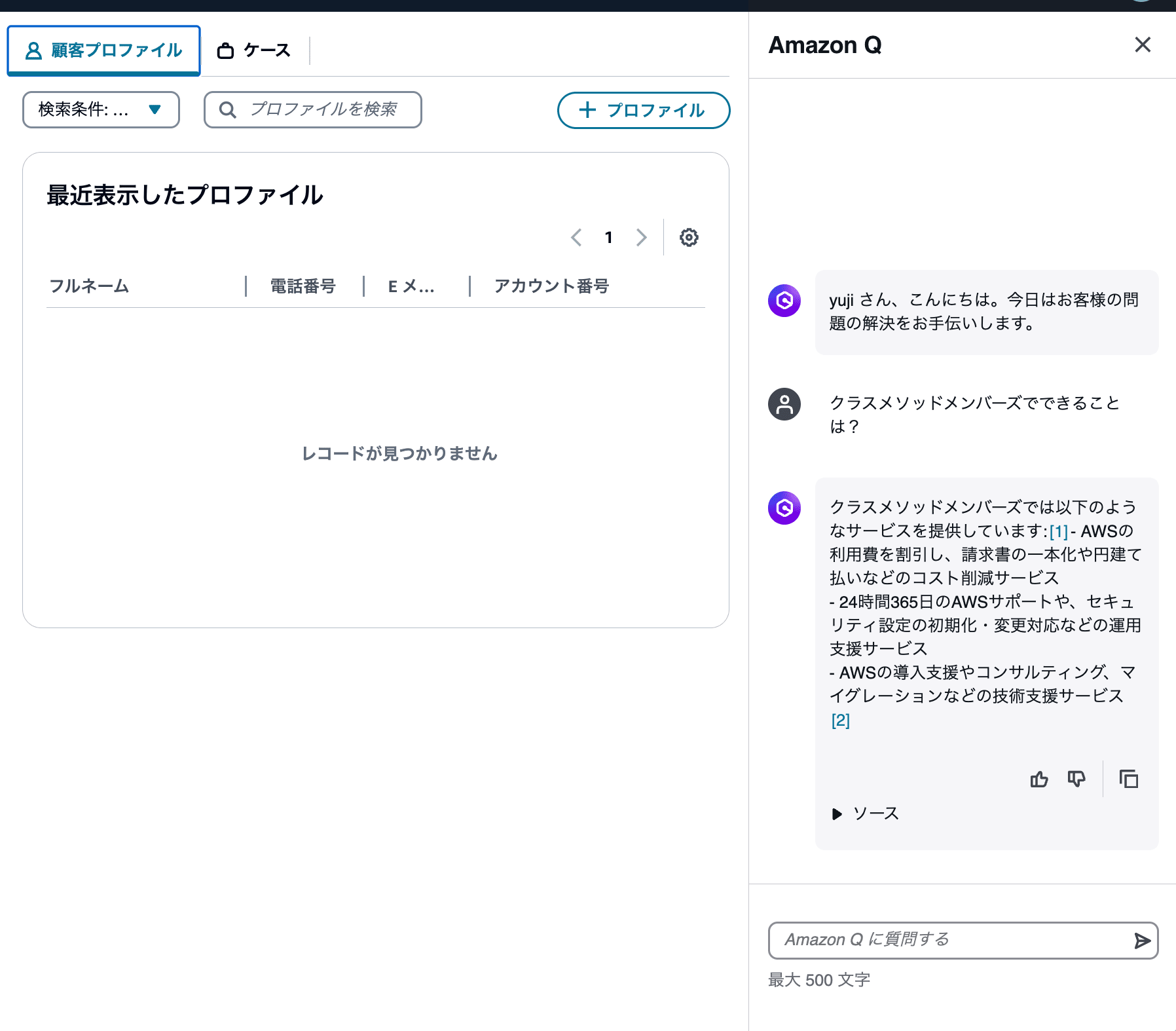Click the search magnifier icon

(227, 109)
